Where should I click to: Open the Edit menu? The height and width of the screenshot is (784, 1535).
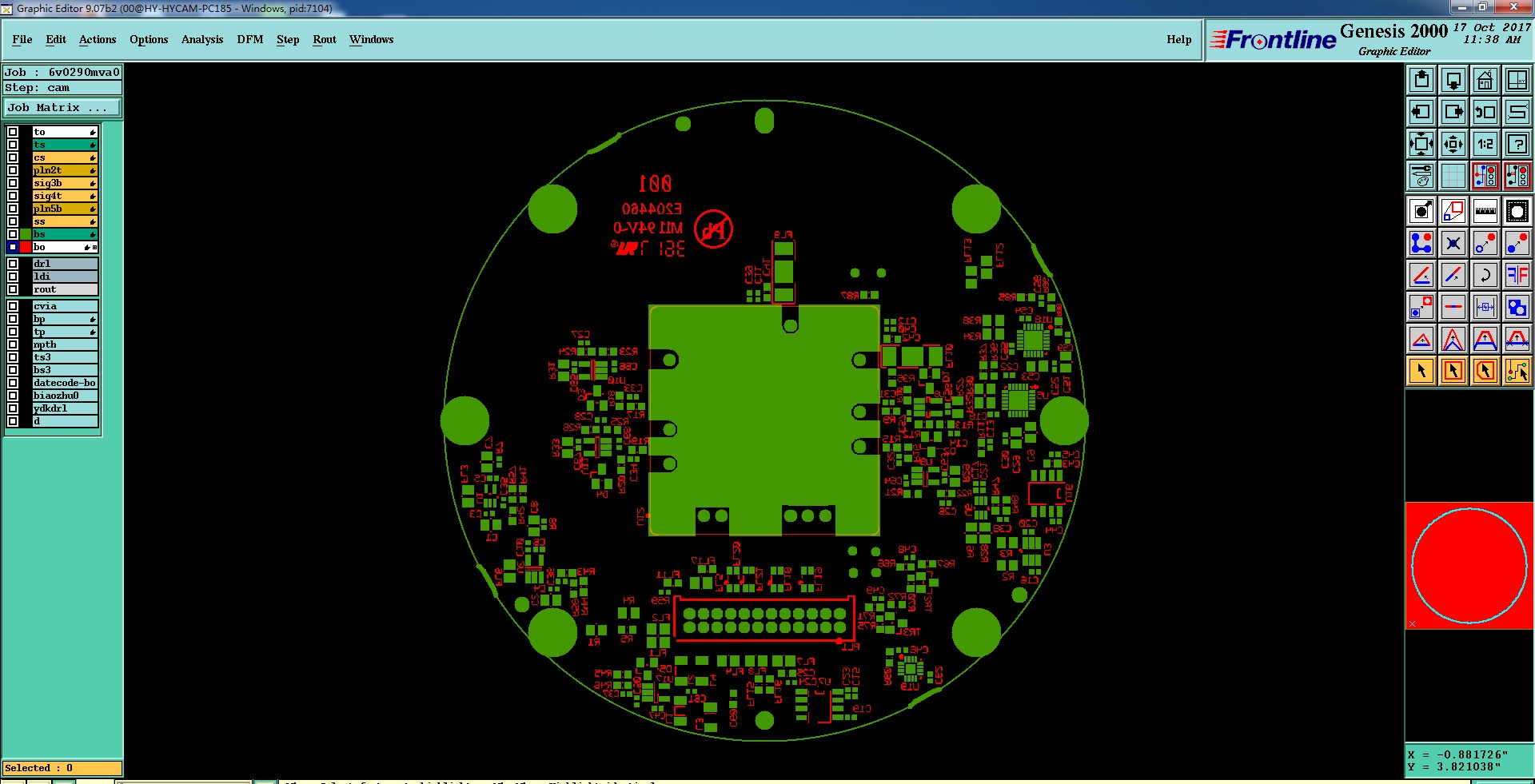tap(56, 39)
